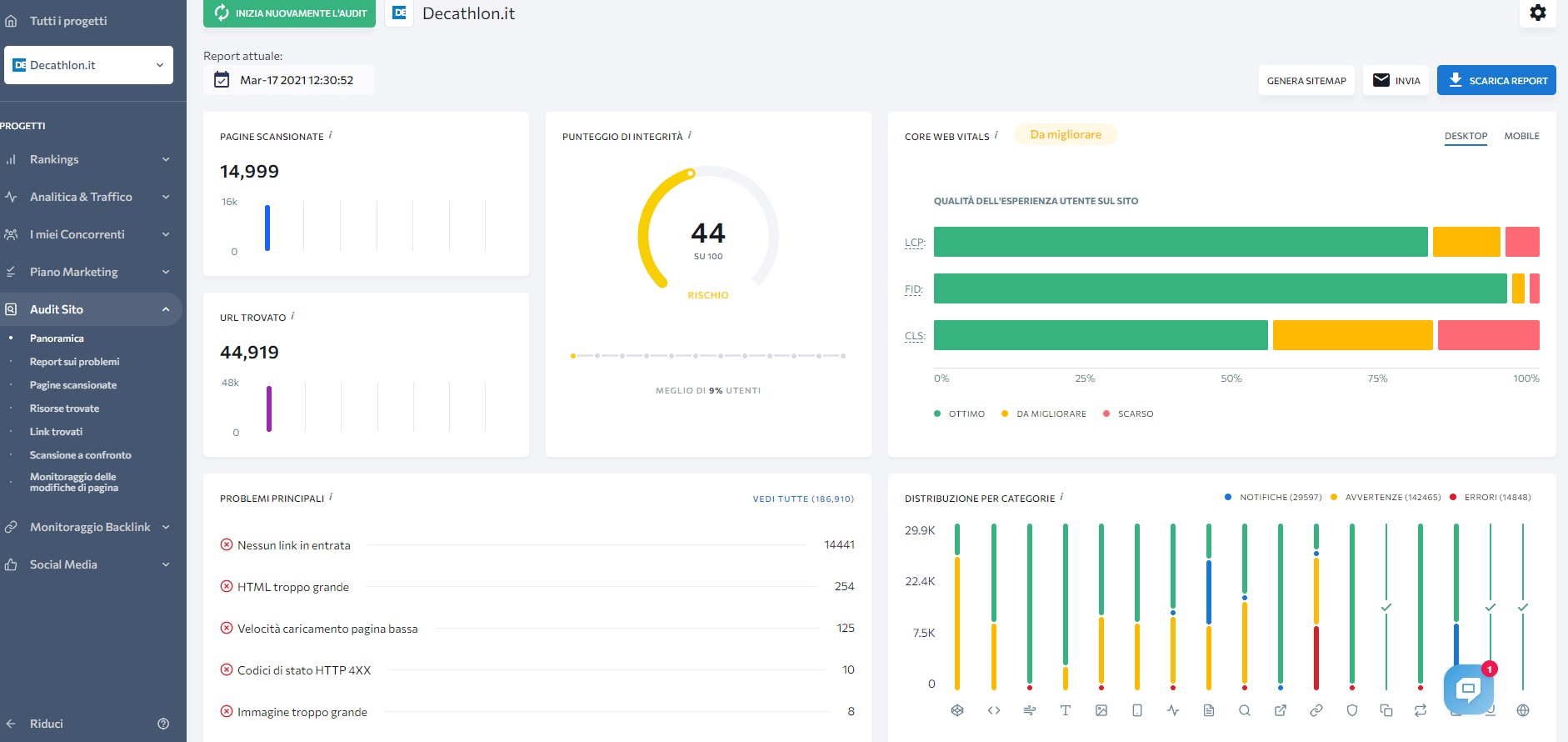This screenshot has height=742, width=1568.
Task: Select the external link category icon
Action: (1281, 710)
